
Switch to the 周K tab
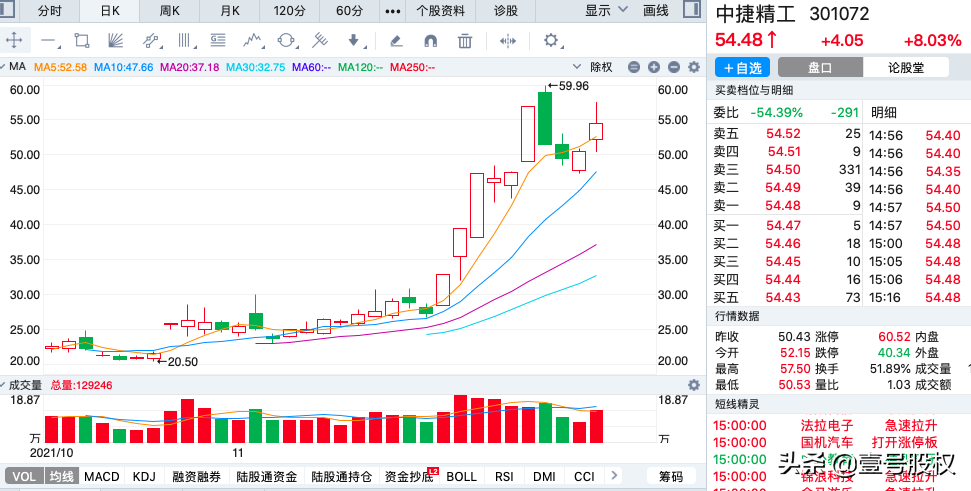pyautogui.click(x=170, y=11)
